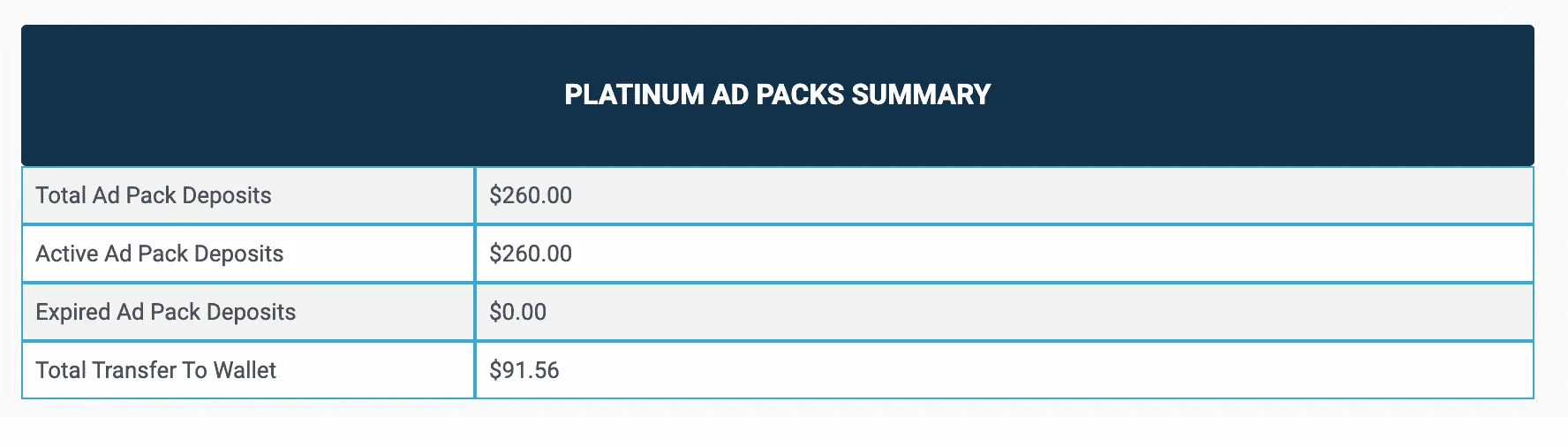Select the Total Ad Pack Deposits label

(154, 195)
